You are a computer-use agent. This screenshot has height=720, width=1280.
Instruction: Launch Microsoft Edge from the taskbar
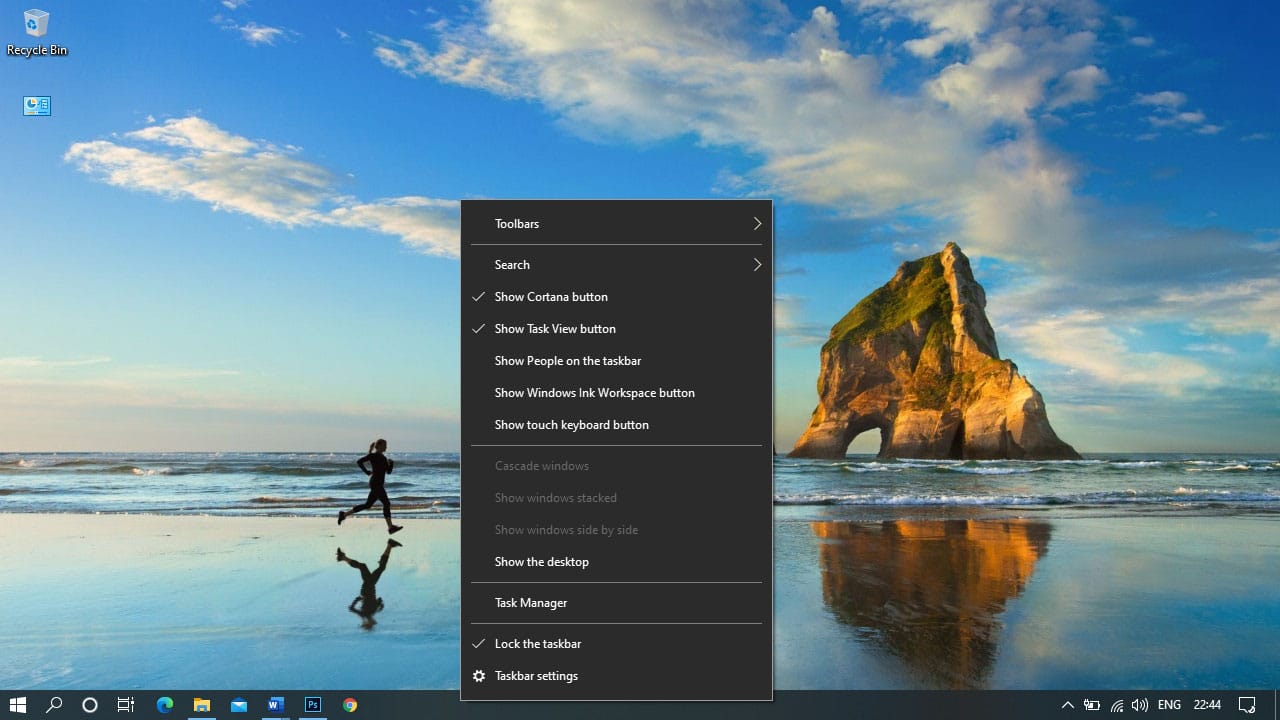pyautogui.click(x=165, y=705)
